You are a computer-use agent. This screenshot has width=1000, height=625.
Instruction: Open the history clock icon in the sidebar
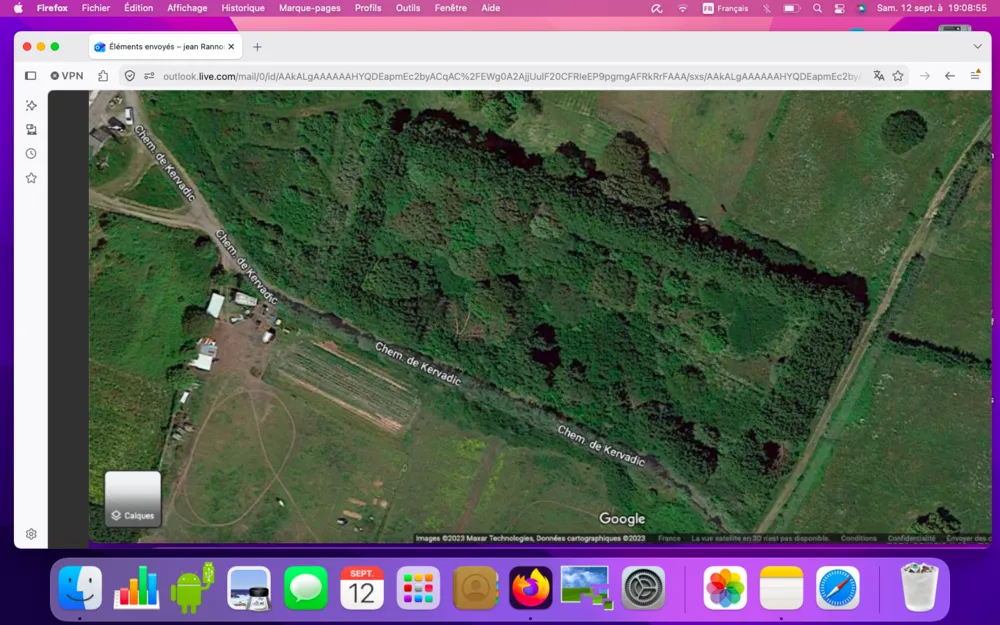(x=31, y=154)
